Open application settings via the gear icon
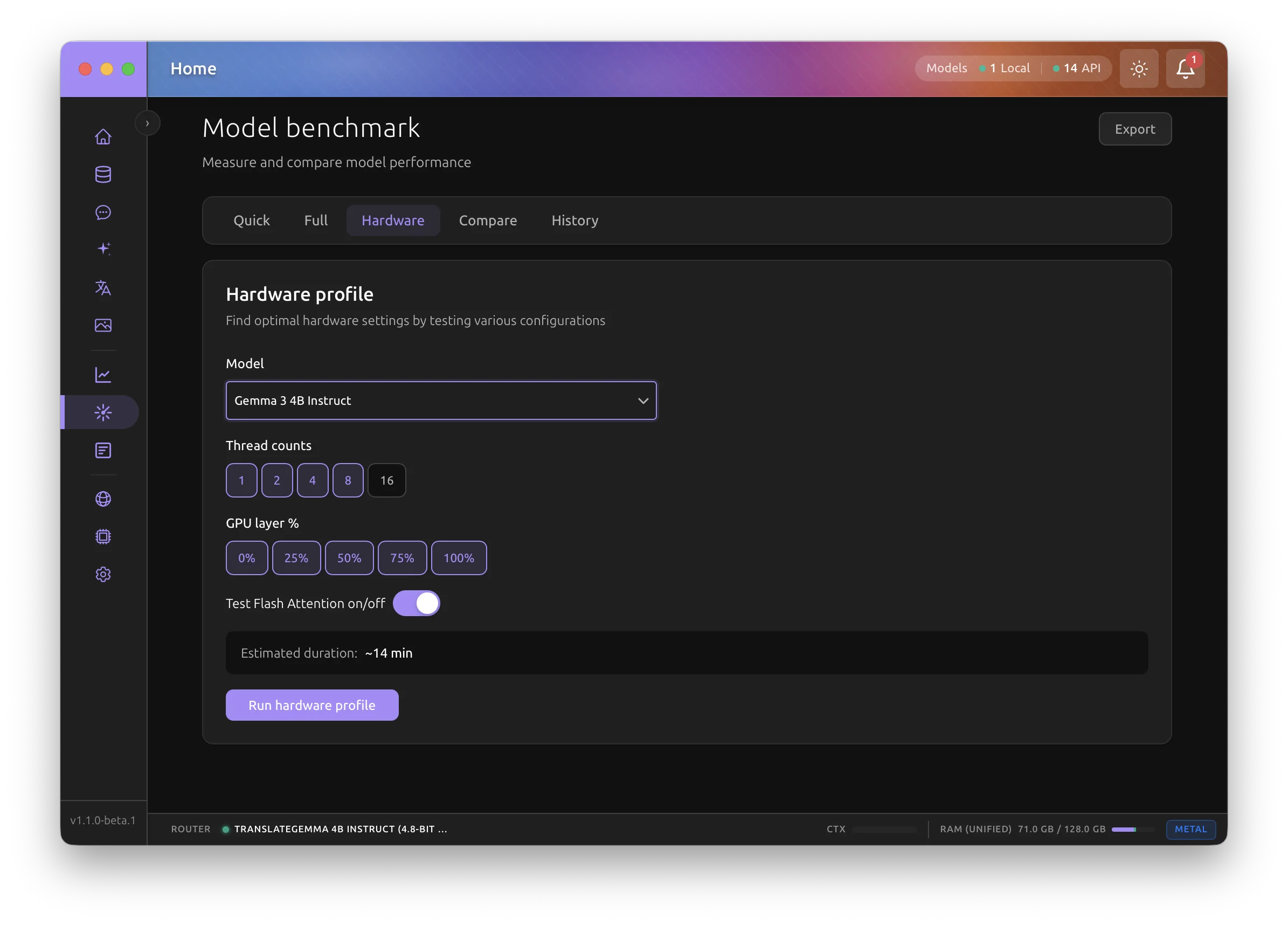The width and height of the screenshot is (1288, 925). [x=103, y=574]
